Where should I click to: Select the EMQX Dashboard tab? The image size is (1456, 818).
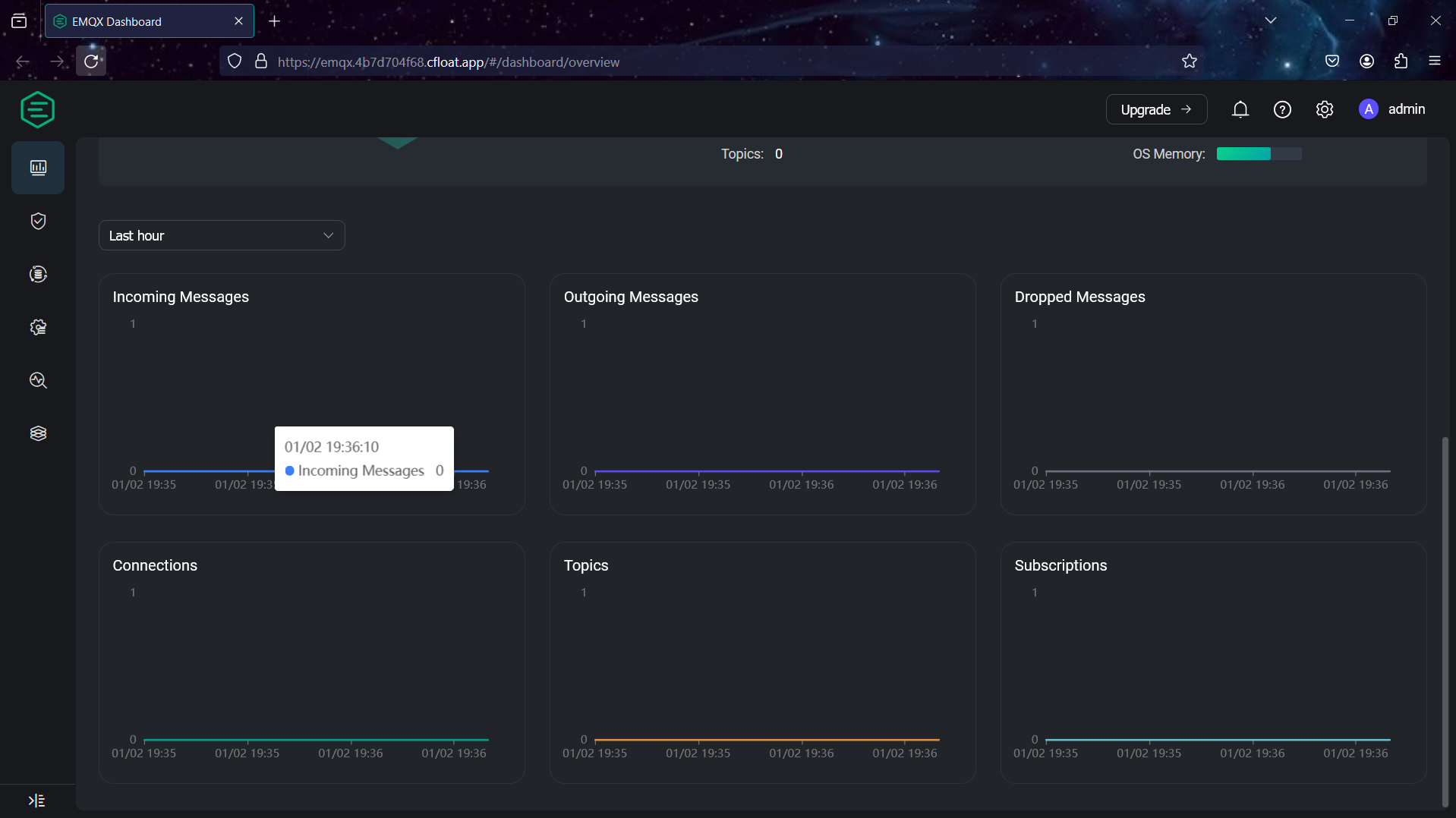click(150, 21)
